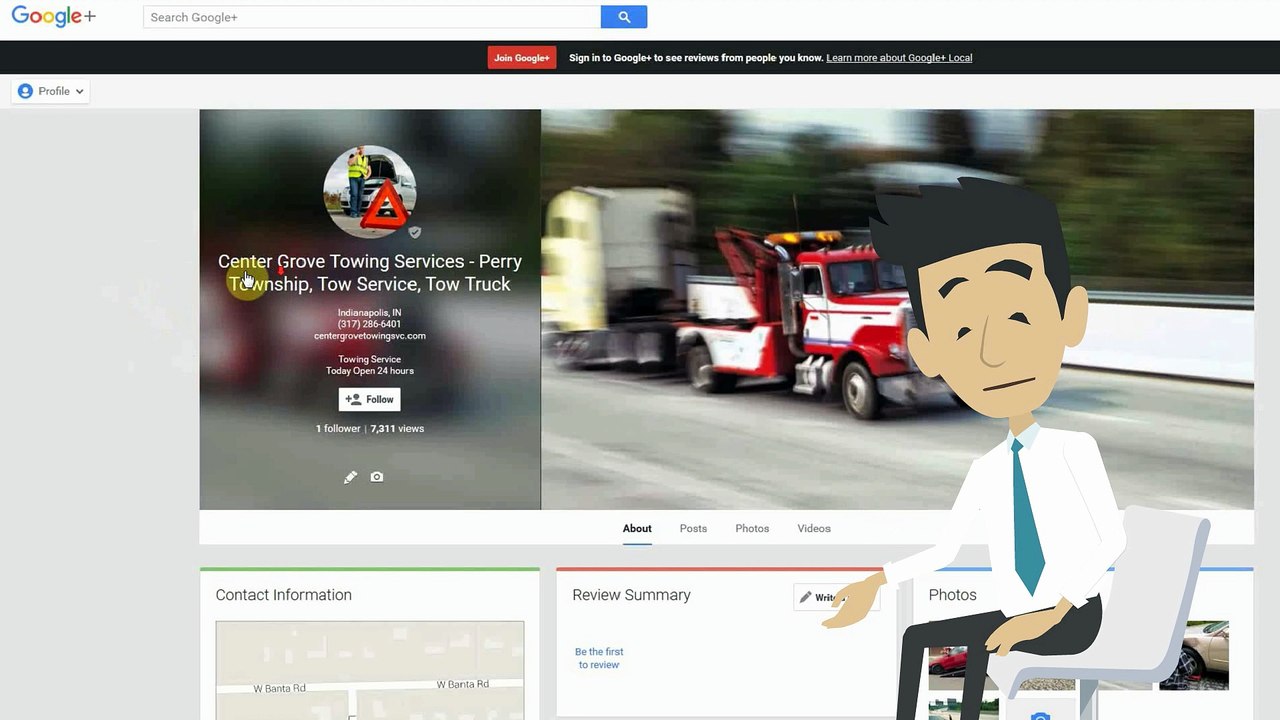Screen dimensions: 1280x720
Task: Switch to the Photos tab
Action: 752,528
